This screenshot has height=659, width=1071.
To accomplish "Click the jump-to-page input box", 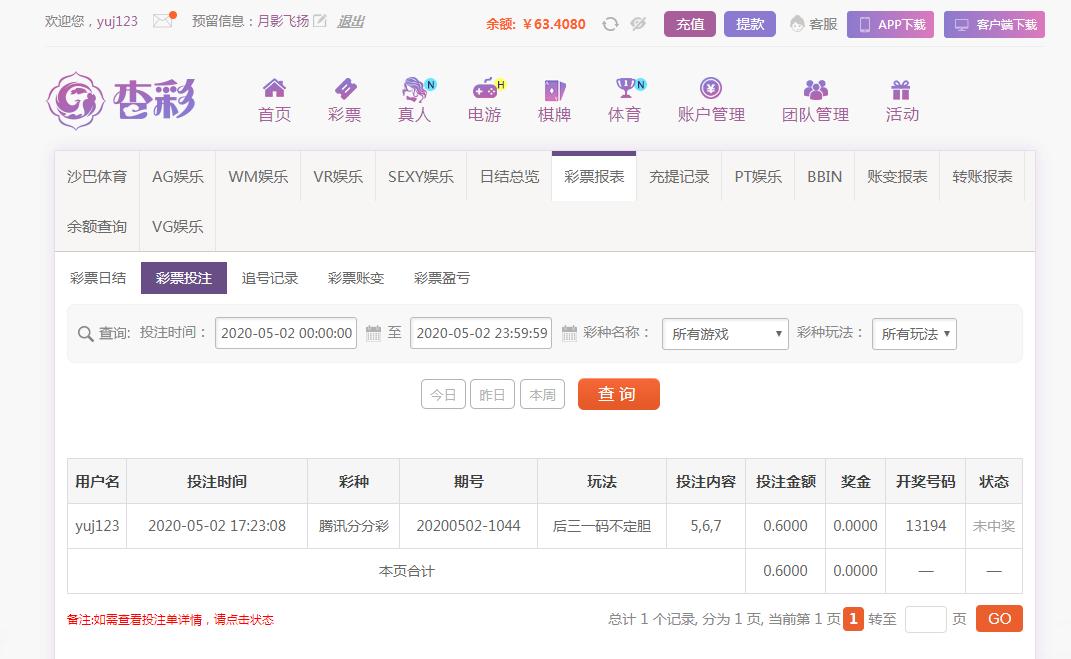I will 926,619.
